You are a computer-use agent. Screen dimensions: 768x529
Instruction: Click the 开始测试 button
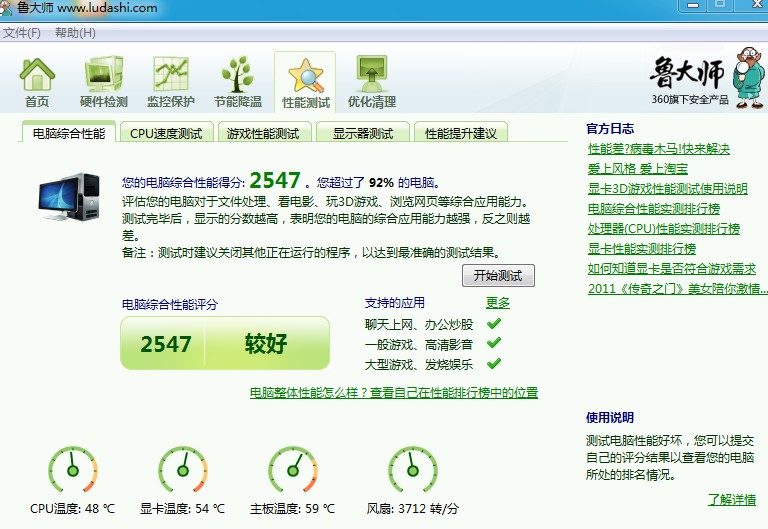[x=498, y=276]
